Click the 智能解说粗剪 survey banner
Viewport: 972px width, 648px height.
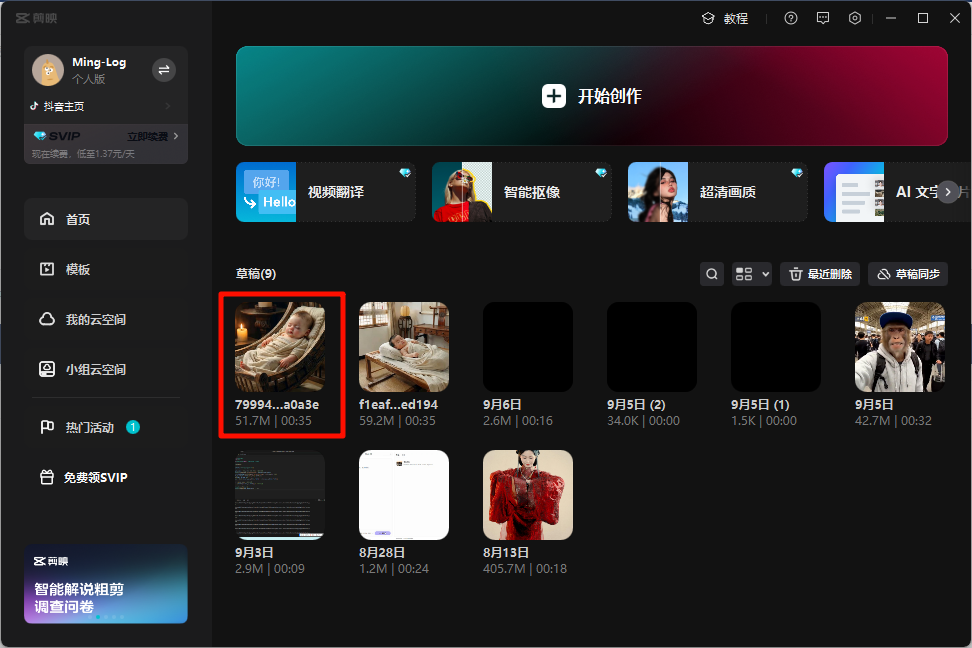[105, 584]
